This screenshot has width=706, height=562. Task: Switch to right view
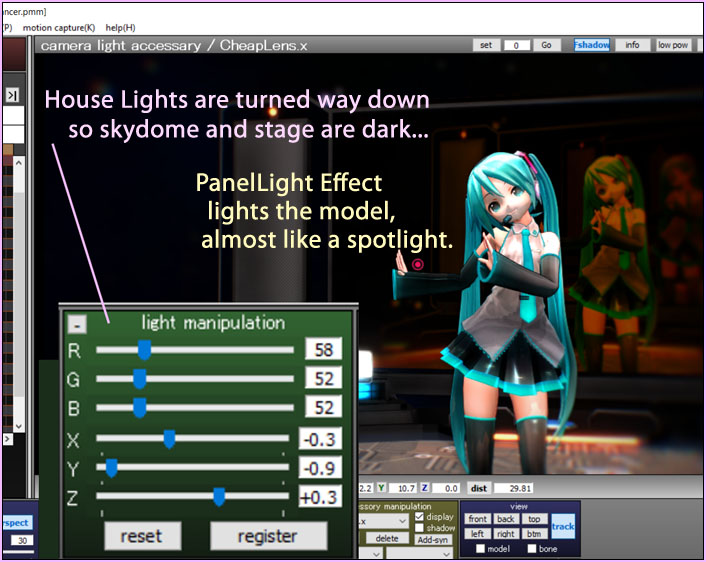tap(506, 534)
